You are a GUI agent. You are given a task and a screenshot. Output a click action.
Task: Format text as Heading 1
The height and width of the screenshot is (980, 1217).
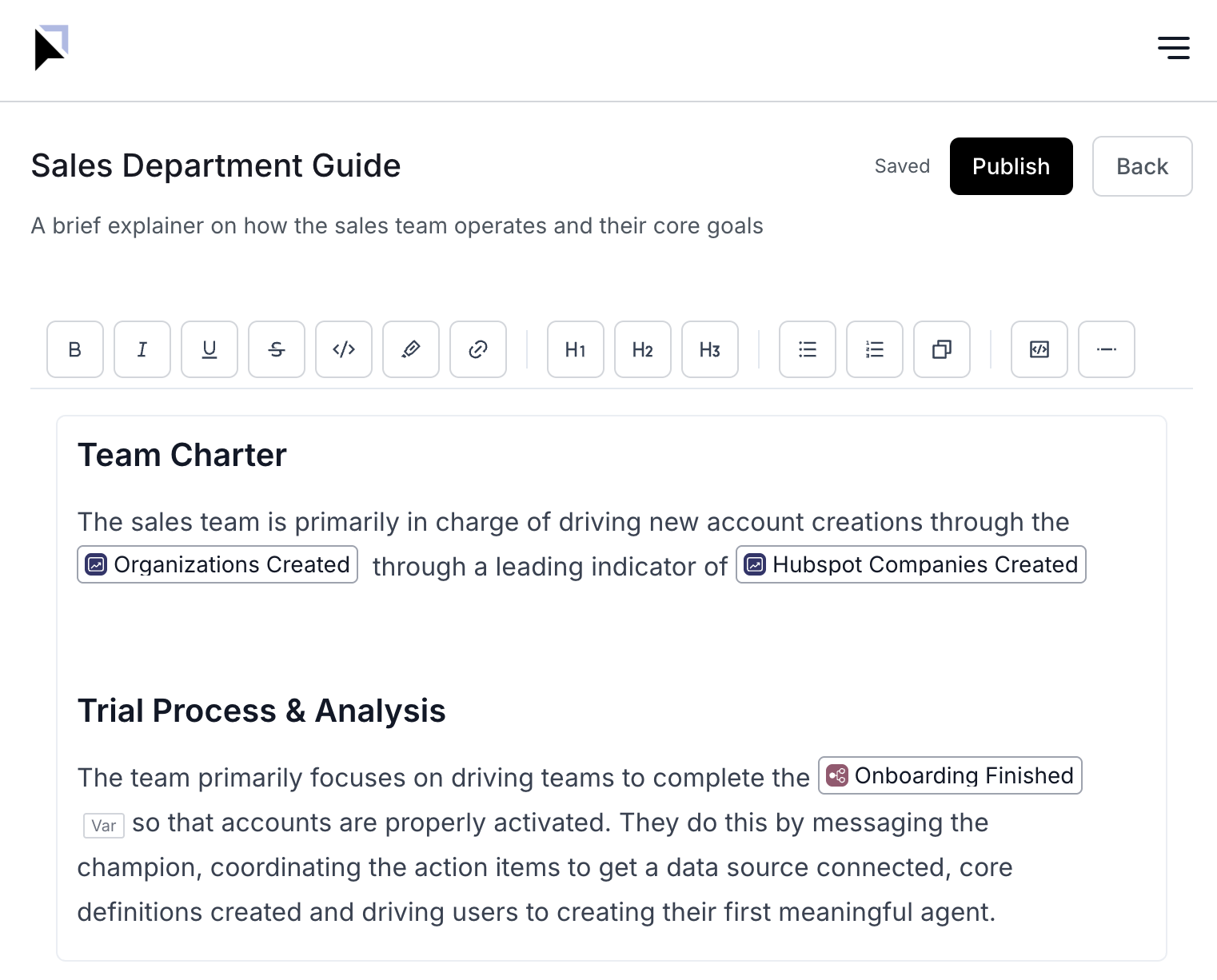(575, 349)
